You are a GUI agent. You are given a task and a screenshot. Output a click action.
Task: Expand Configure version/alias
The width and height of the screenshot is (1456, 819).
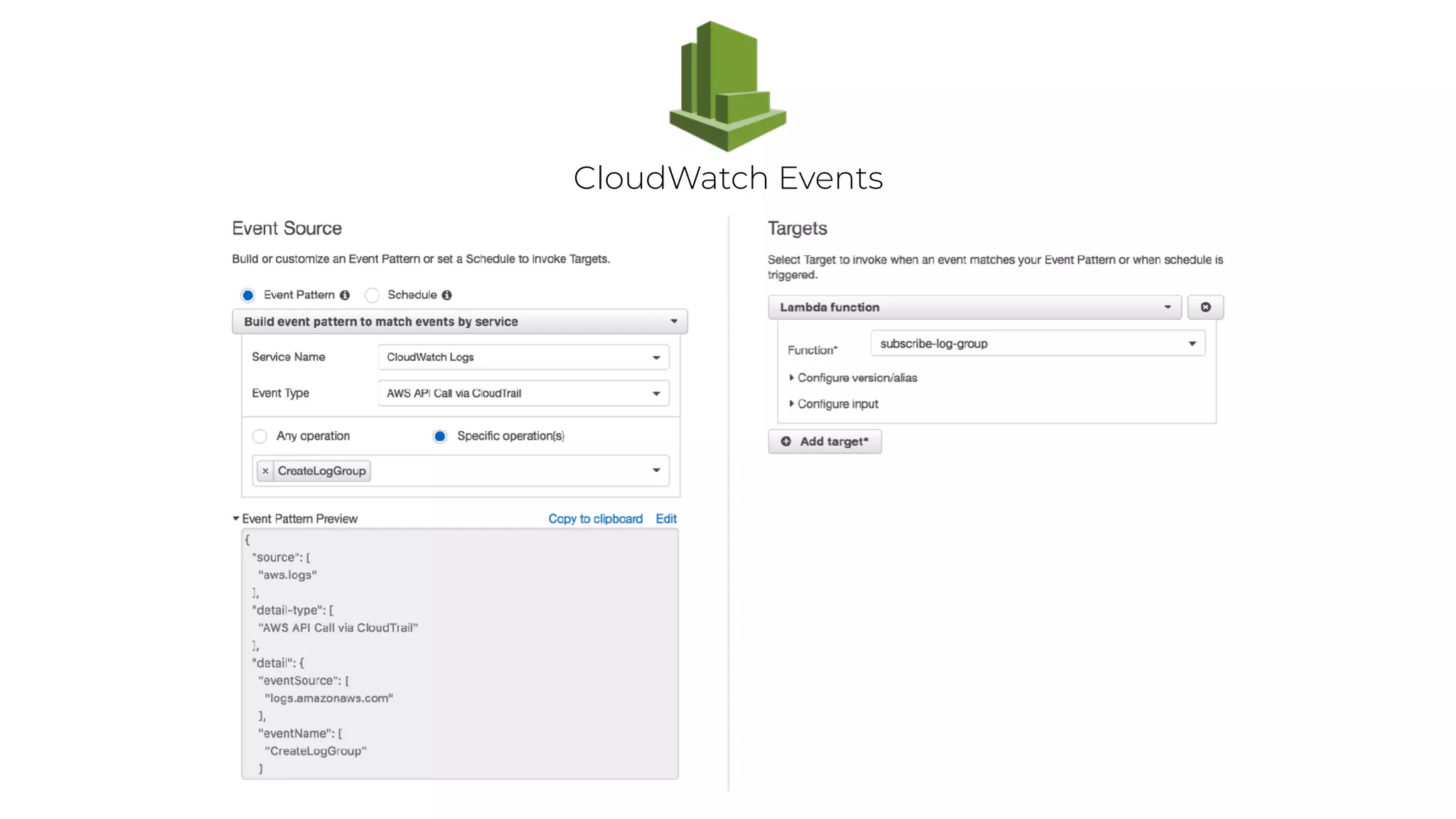pos(853,378)
